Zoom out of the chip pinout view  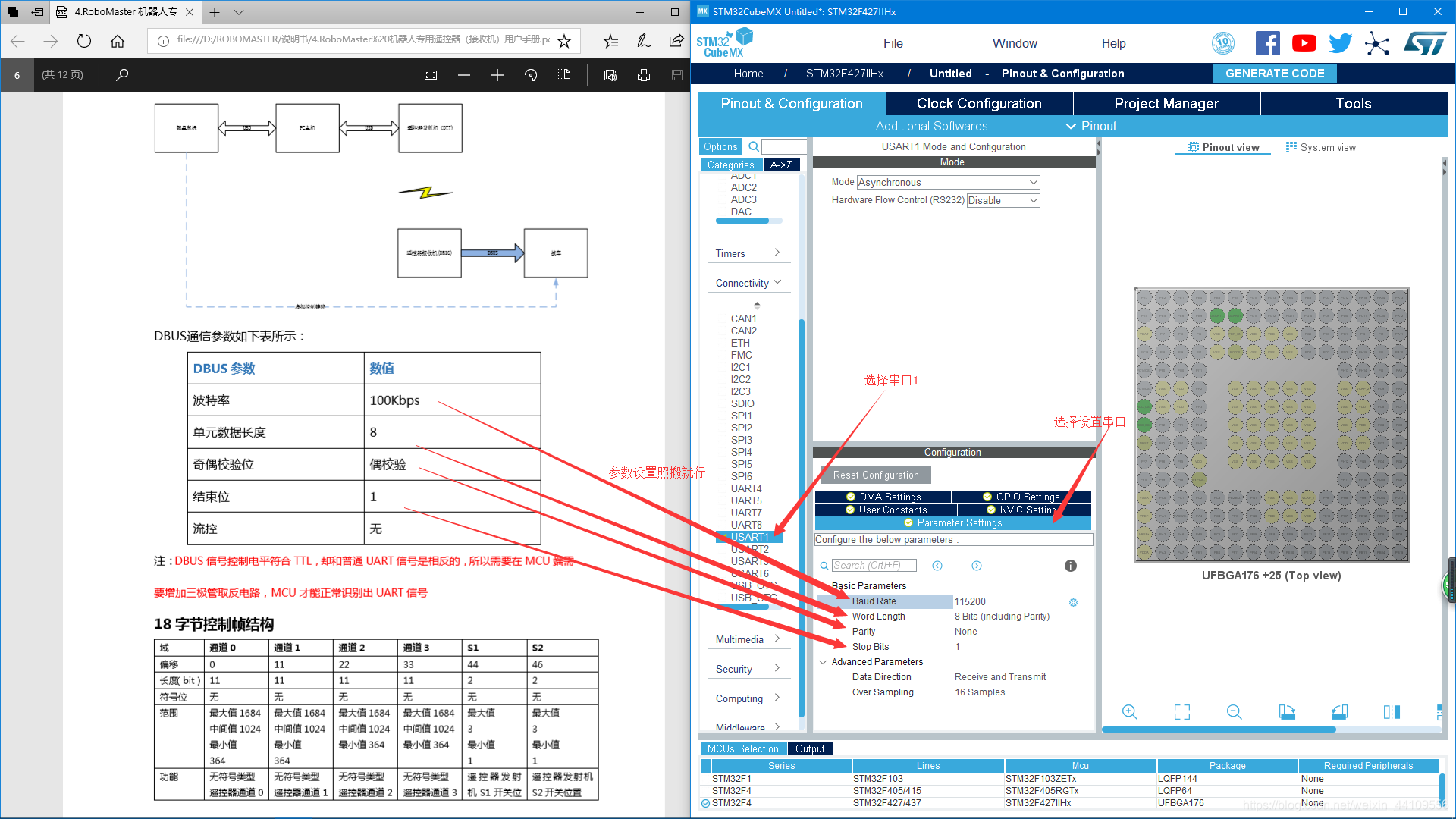pyautogui.click(x=1234, y=712)
